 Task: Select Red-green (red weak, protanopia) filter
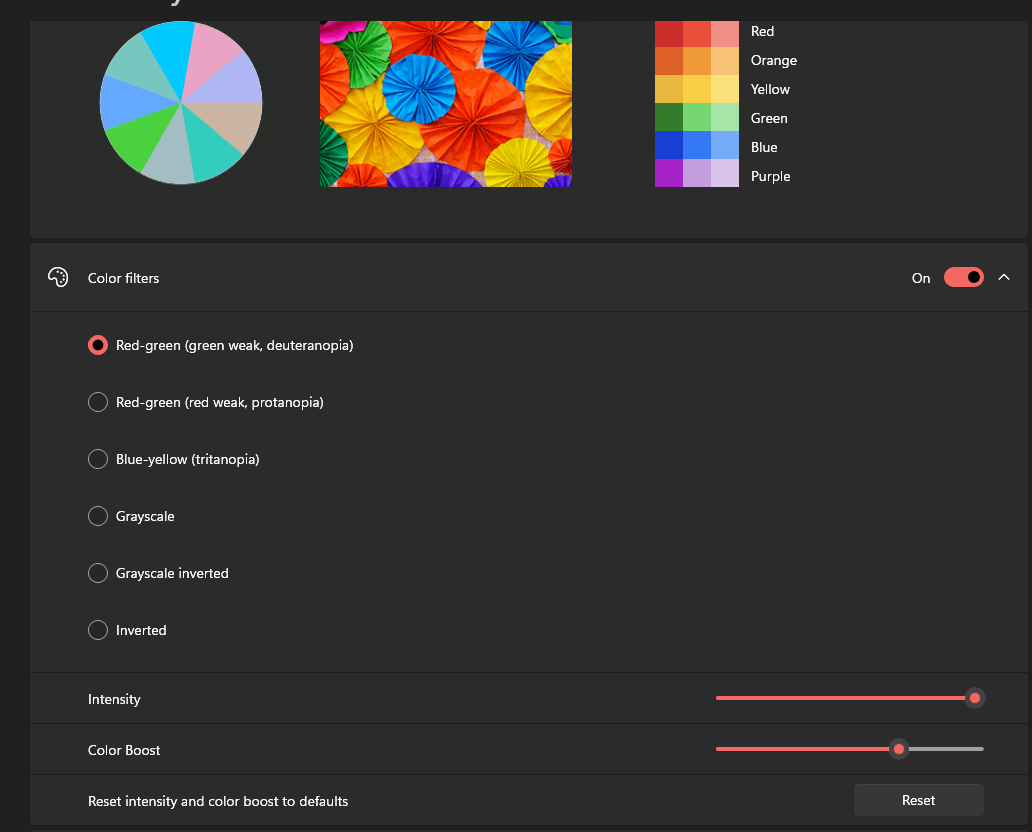coord(98,402)
